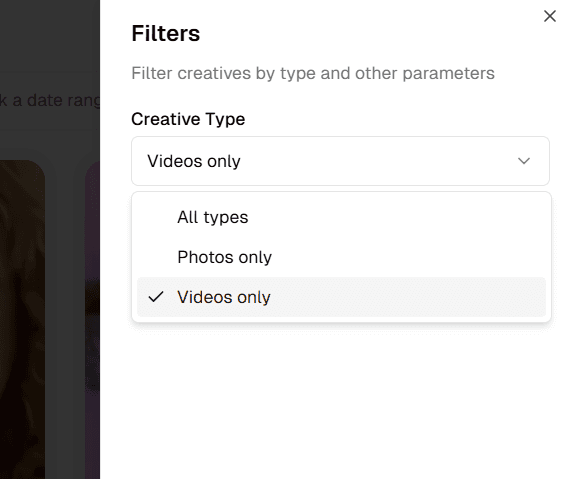Click blank space between title and X
580x479 pixels.
click(x=370, y=33)
